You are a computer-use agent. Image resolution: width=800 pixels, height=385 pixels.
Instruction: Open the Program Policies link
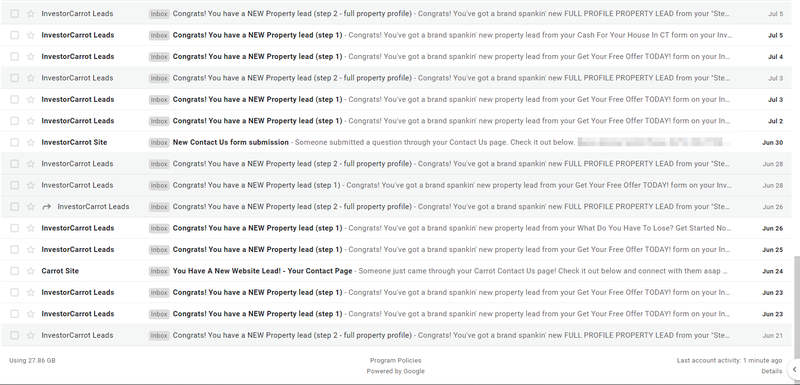point(395,361)
